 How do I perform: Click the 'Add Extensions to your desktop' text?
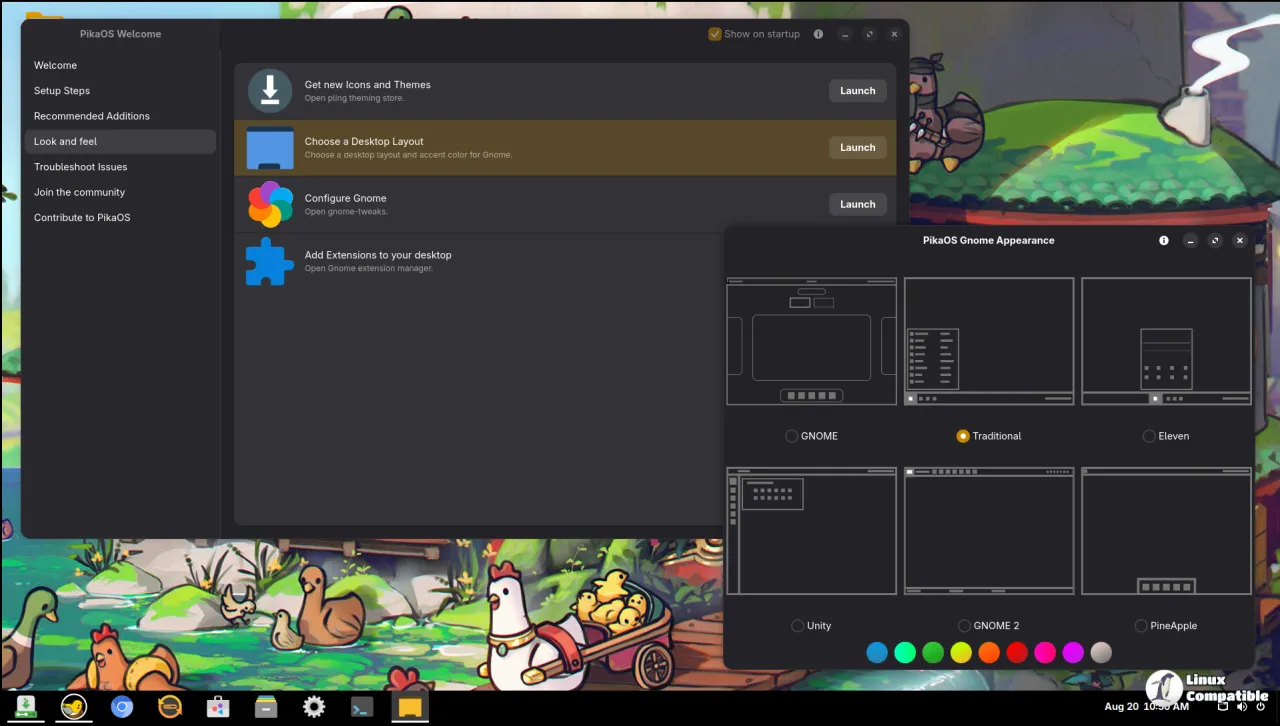(378, 255)
